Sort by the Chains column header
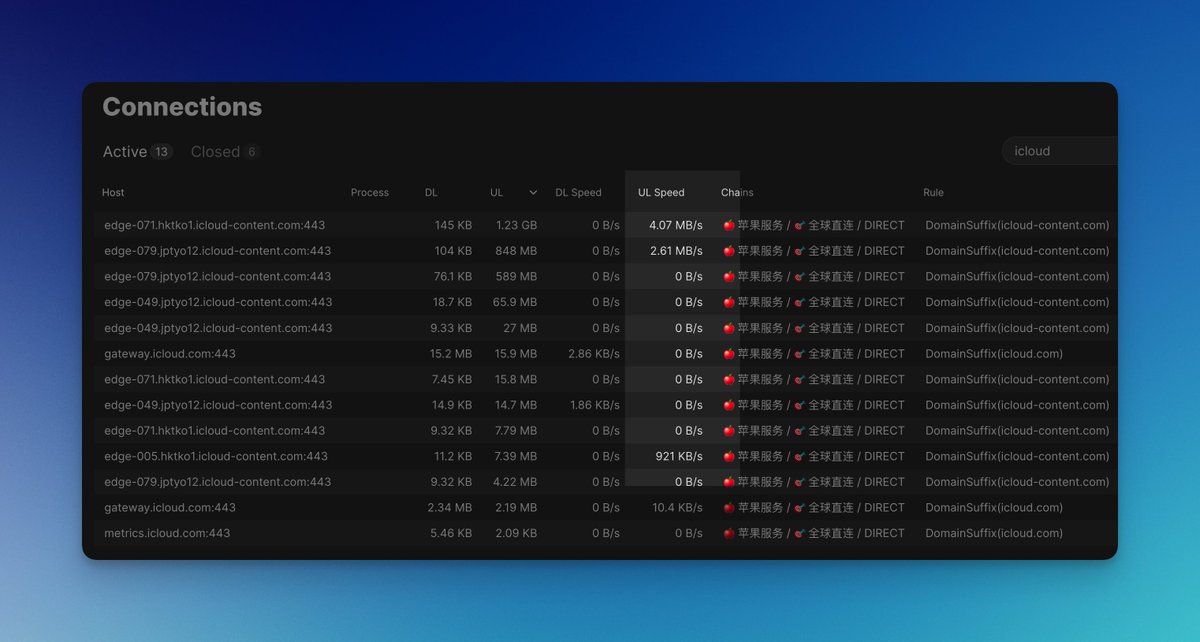 737,192
